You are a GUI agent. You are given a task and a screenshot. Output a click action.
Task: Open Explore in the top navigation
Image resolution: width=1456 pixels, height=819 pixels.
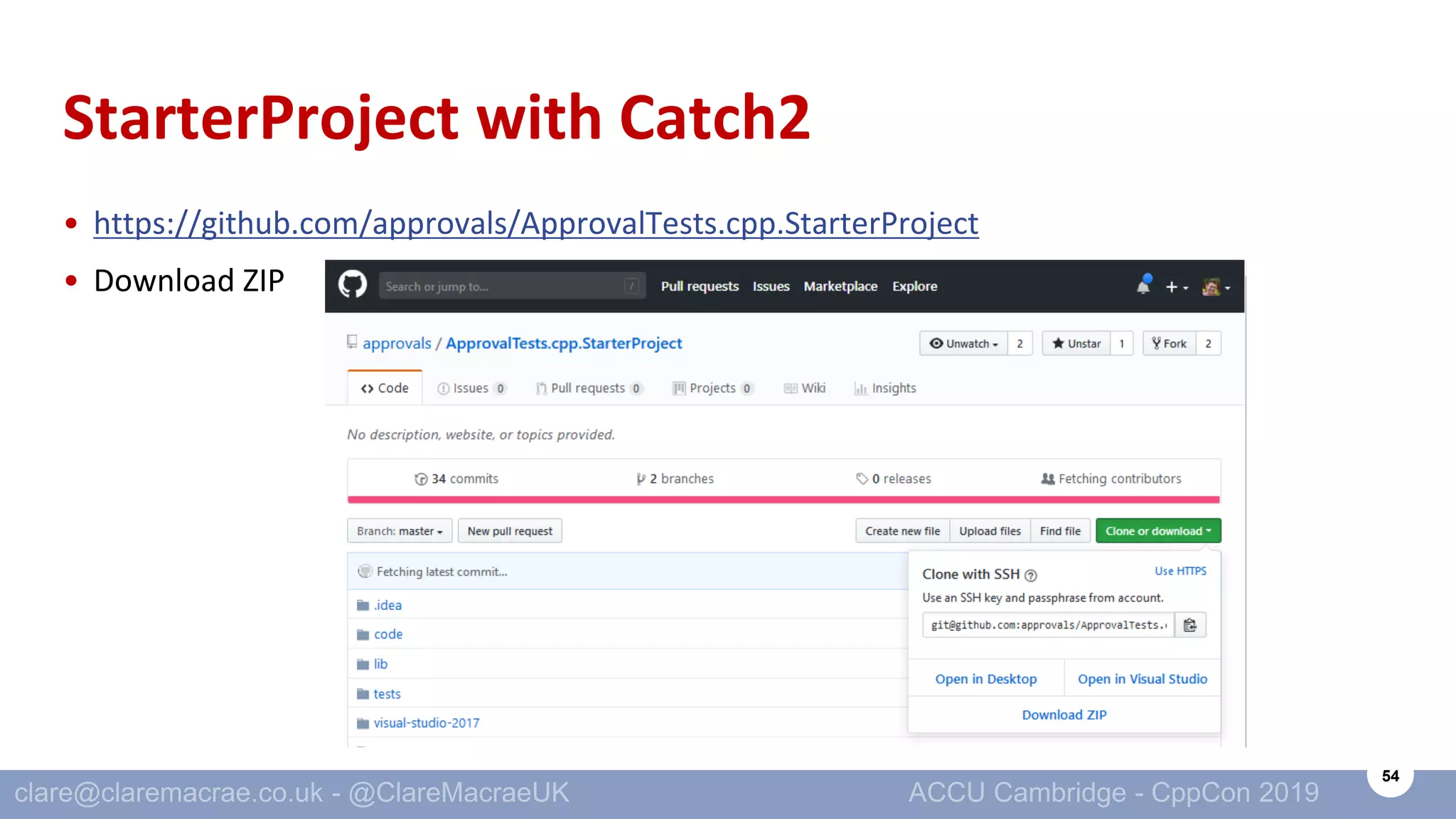(x=914, y=286)
